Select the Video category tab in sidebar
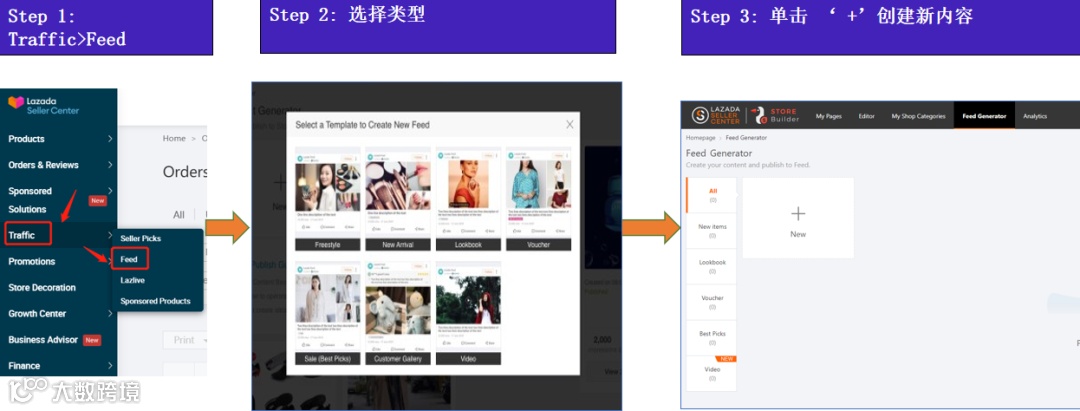The width and height of the screenshot is (1080, 411). [x=712, y=374]
